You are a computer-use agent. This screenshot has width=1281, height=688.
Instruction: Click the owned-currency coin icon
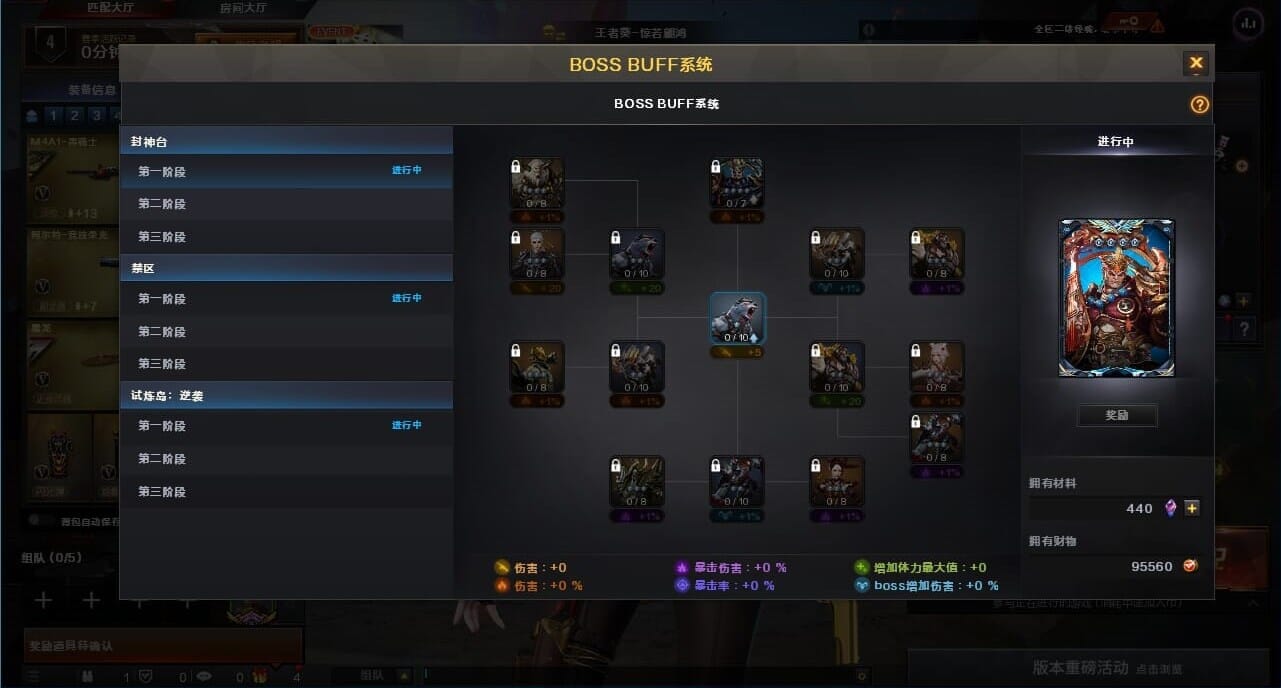1190,566
